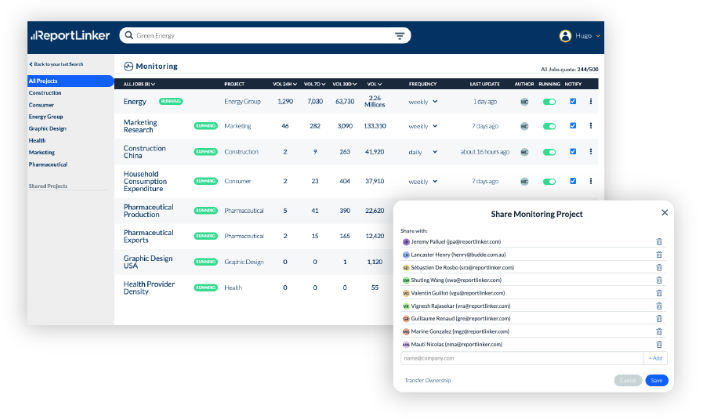Select Energy Group project in sidebar
716x419 pixels.
pyautogui.click(x=46, y=117)
